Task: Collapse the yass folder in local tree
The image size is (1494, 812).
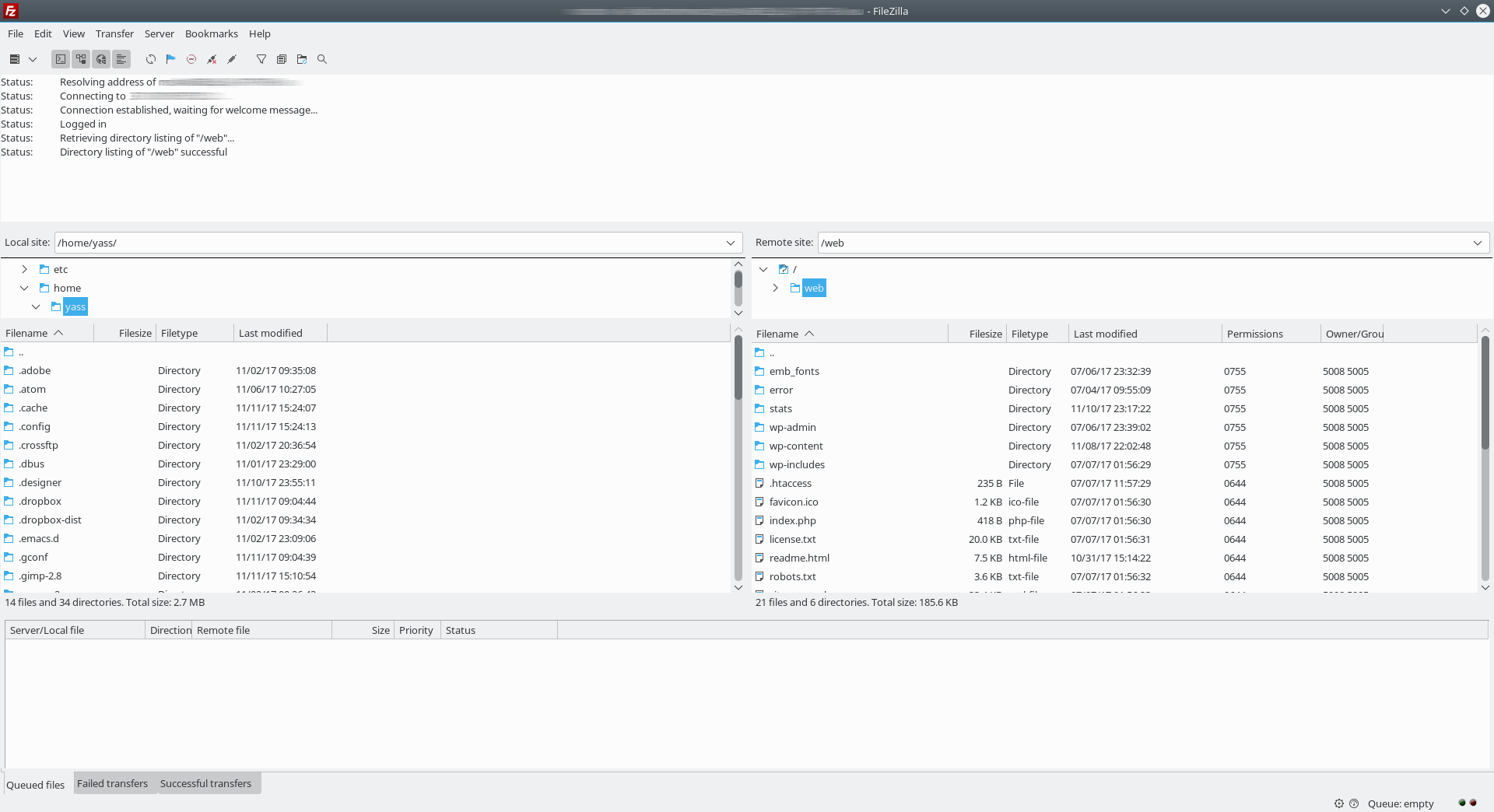Action: (36, 306)
